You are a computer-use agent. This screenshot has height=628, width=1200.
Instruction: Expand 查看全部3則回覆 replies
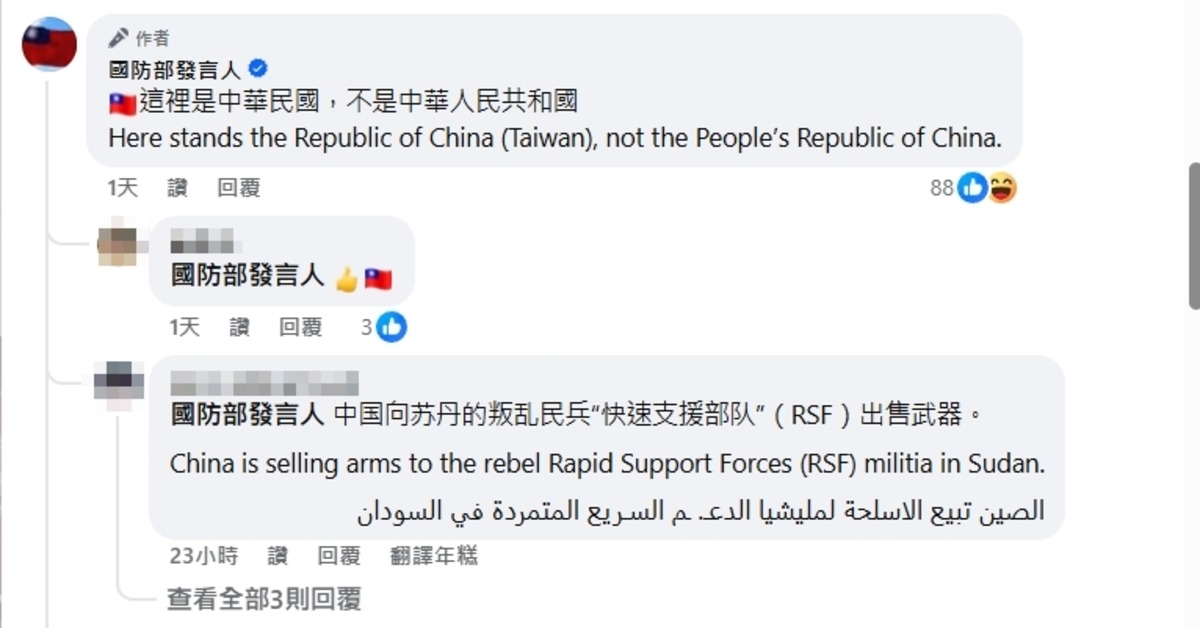[264, 599]
